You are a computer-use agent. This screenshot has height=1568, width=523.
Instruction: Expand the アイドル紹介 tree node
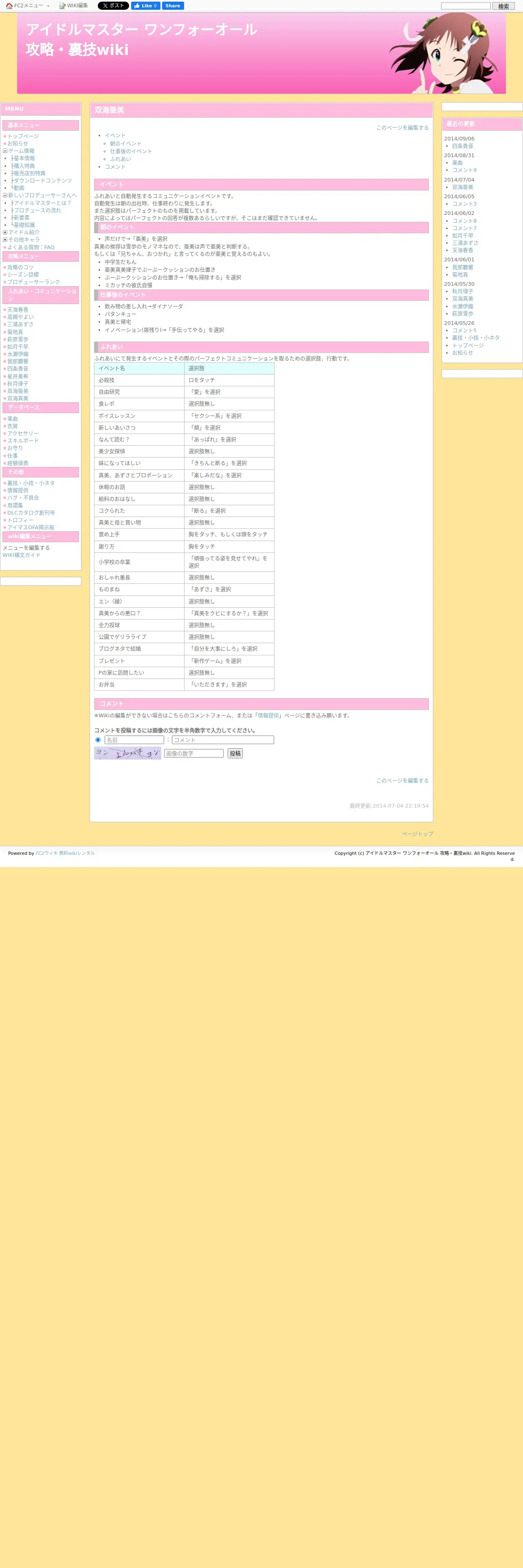pyautogui.click(x=5, y=232)
